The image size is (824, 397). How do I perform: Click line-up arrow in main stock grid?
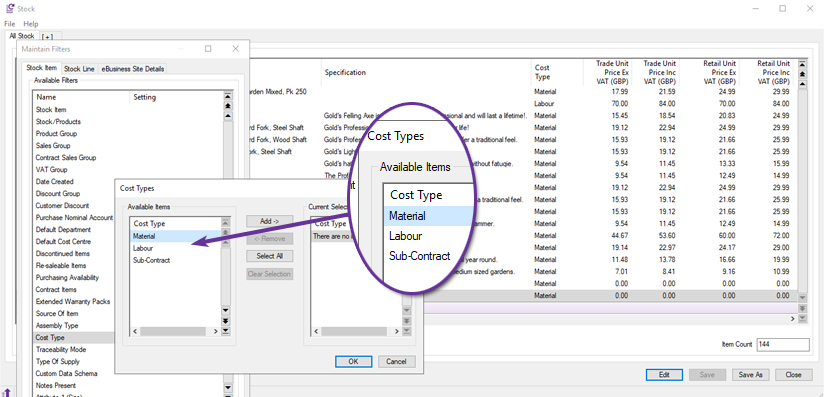coord(802,84)
